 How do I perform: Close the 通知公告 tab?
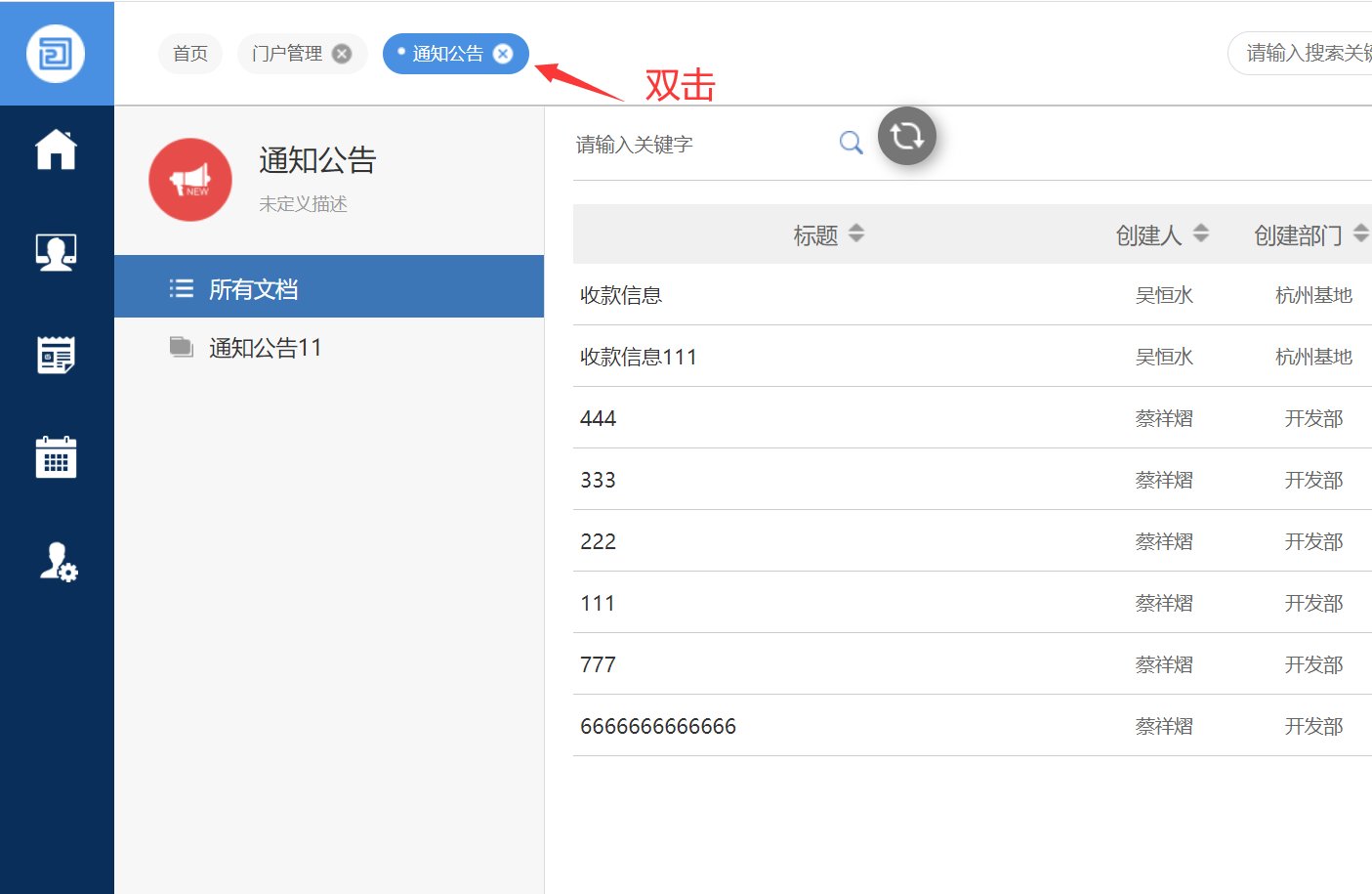[503, 54]
